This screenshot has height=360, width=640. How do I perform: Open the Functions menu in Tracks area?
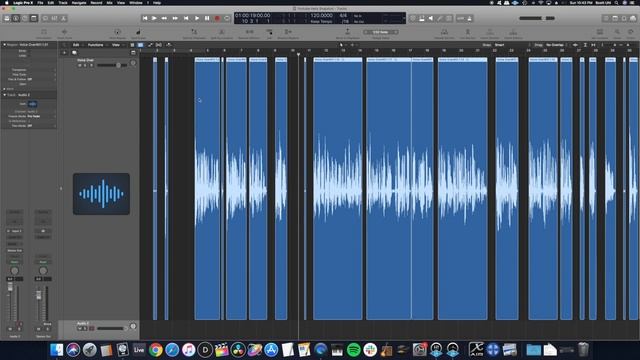[96, 45]
